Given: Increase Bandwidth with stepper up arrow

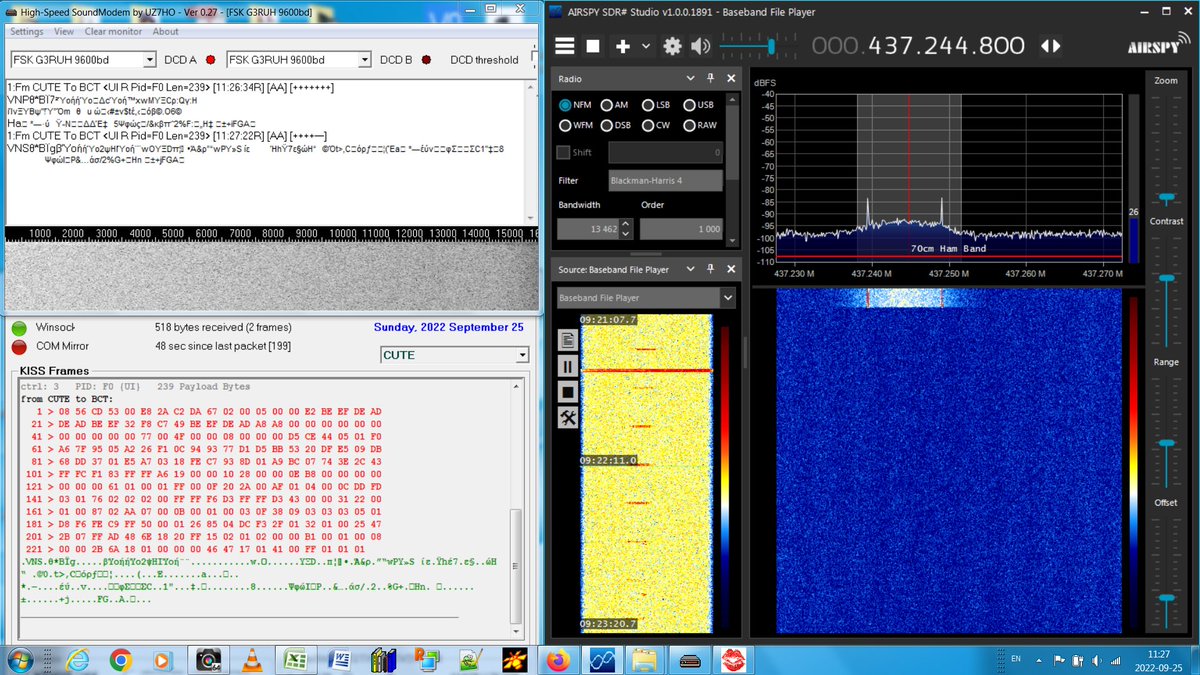Looking at the screenshot, I should [627, 225].
